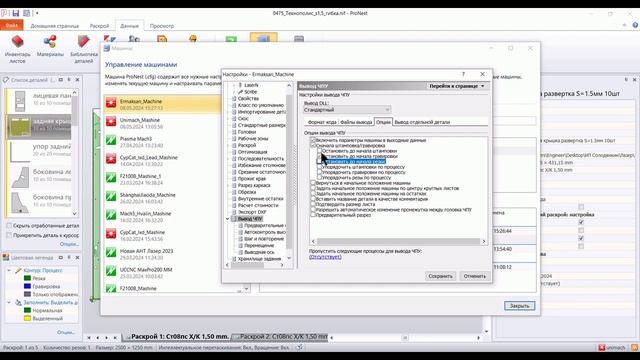Close the Список деталей panel with X icon

[x=77, y=80]
